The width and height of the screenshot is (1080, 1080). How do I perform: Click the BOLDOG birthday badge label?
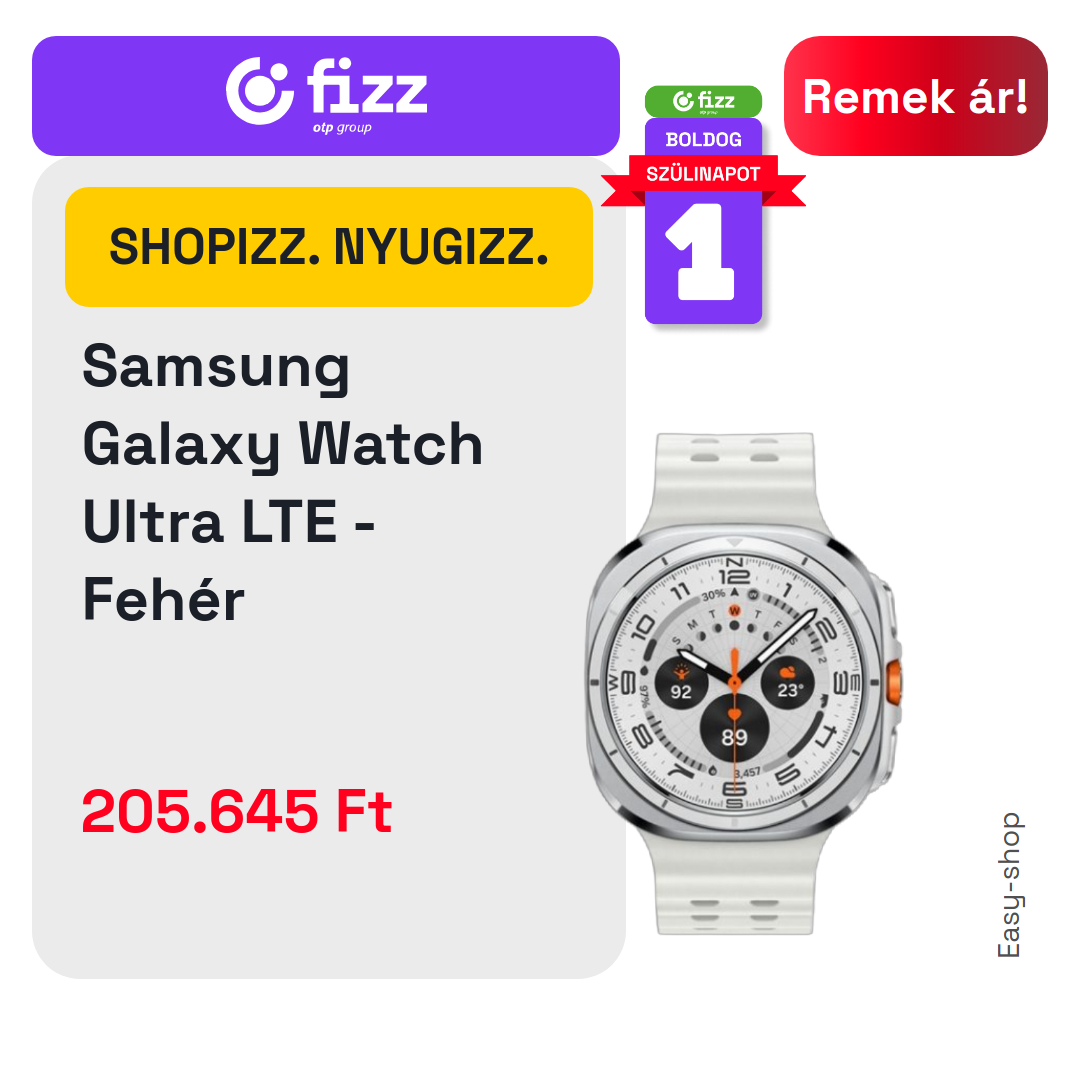[703, 139]
